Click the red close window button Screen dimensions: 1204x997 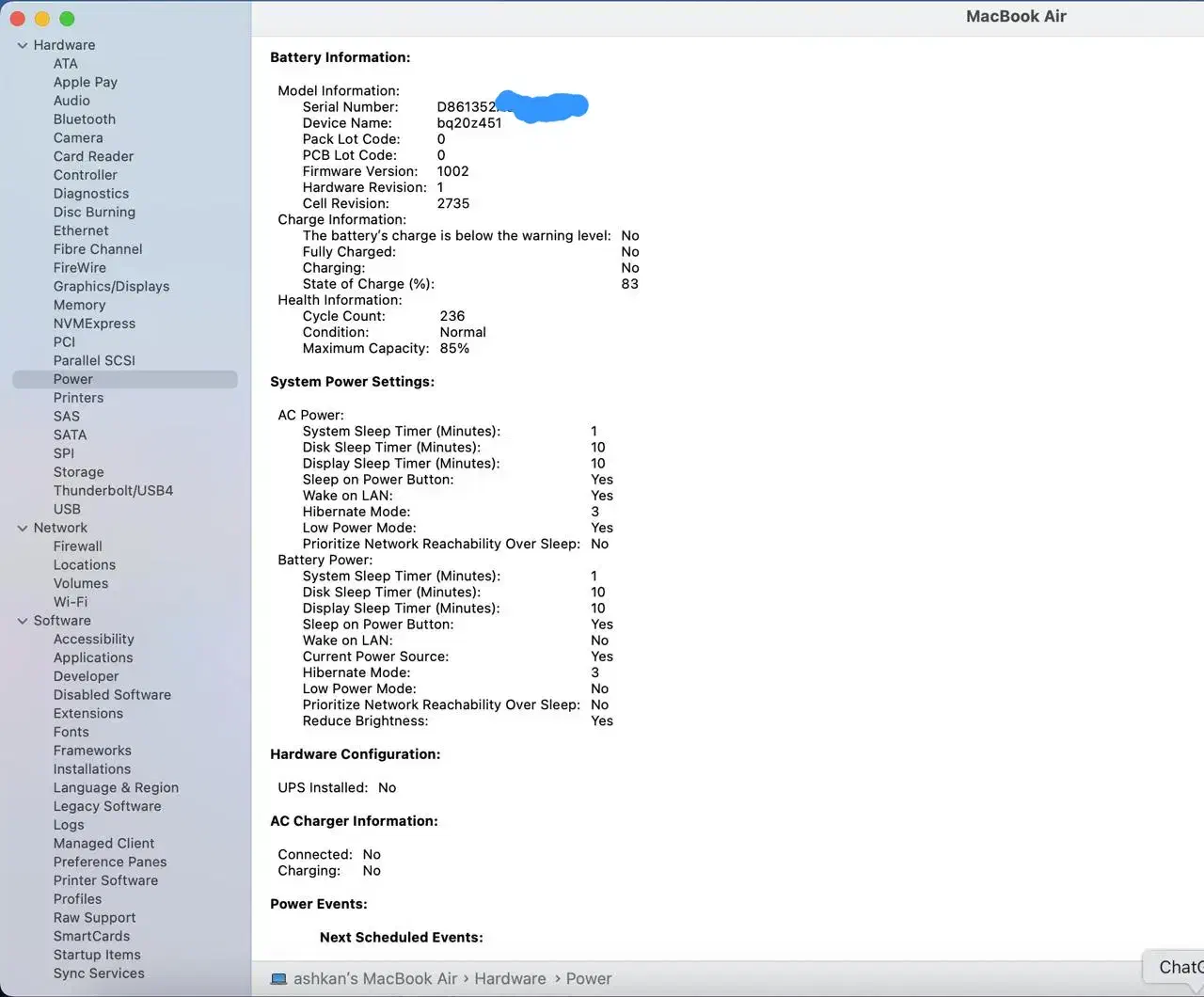click(x=17, y=19)
